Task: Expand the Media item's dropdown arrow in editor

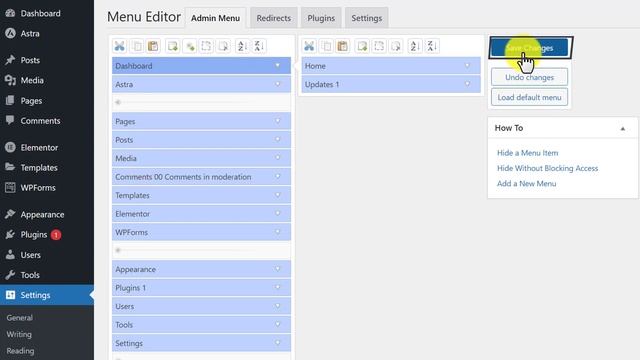Action: tap(278, 158)
